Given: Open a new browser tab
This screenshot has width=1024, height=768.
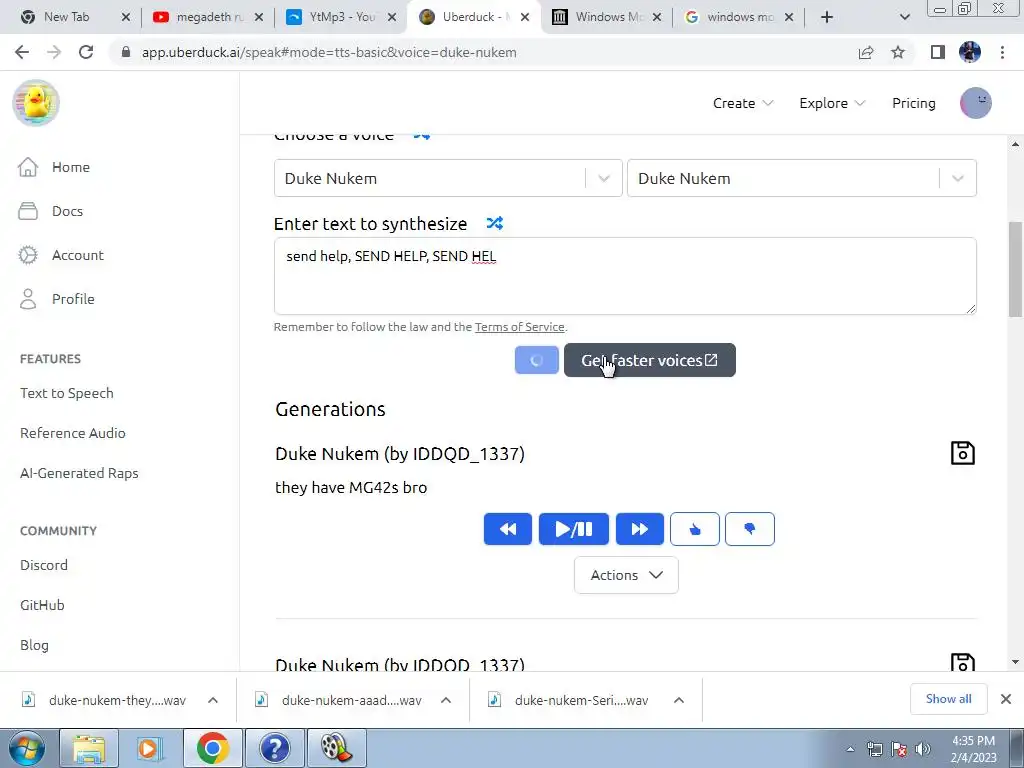Looking at the screenshot, I should [827, 17].
